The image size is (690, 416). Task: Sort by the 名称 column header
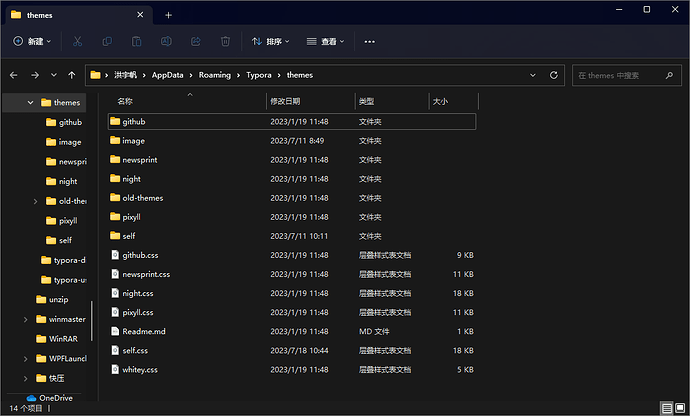[x=187, y=101]
